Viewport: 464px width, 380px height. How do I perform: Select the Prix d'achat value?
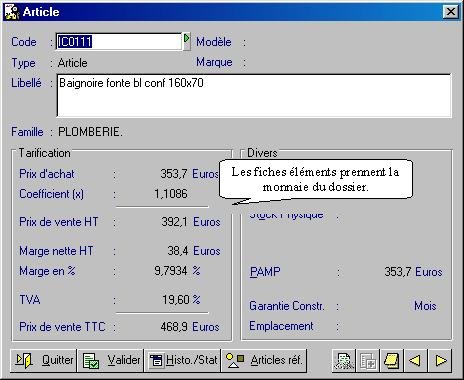(174, 174)
